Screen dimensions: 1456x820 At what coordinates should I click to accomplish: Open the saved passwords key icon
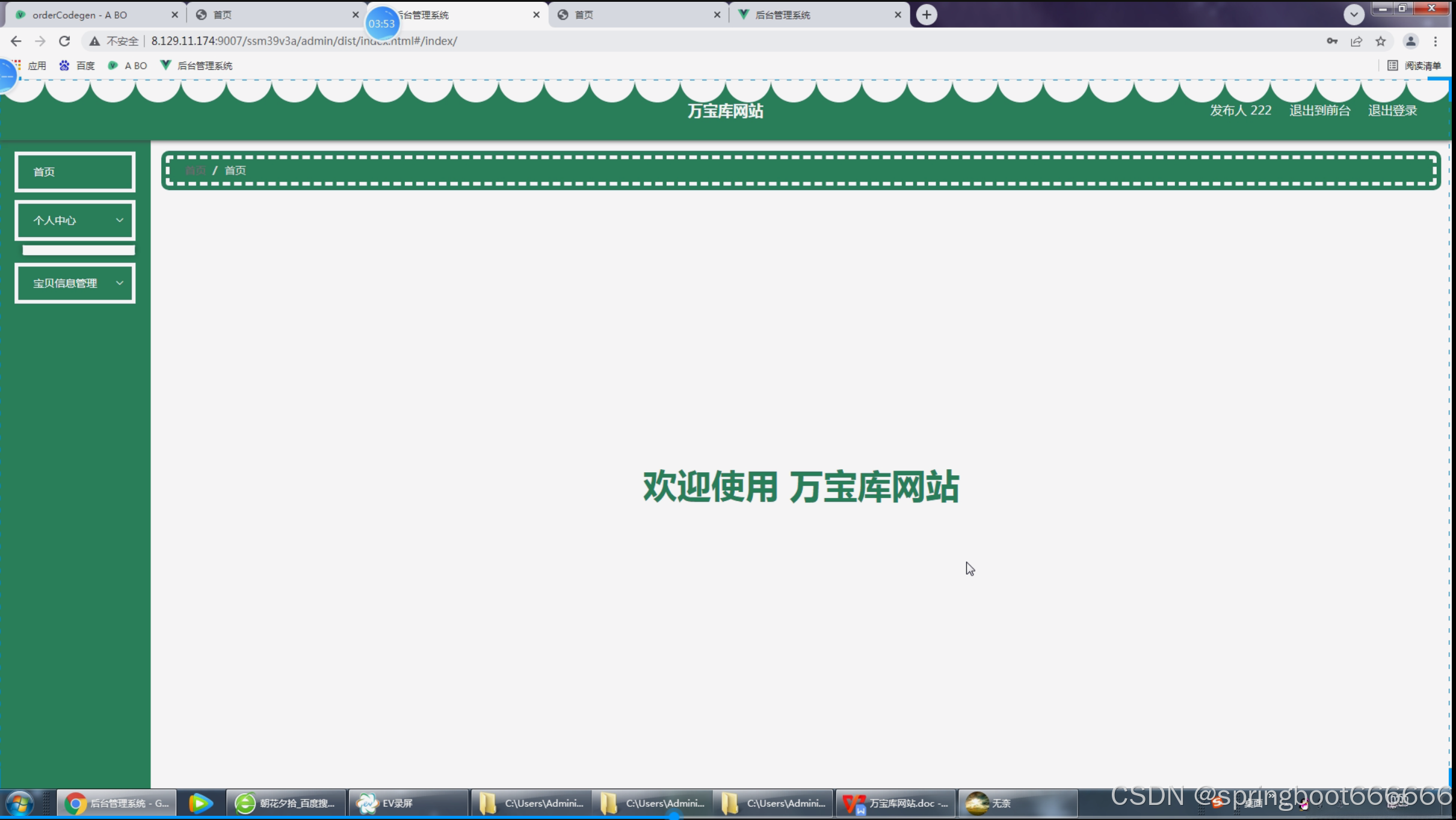[x=1331, y=41]
